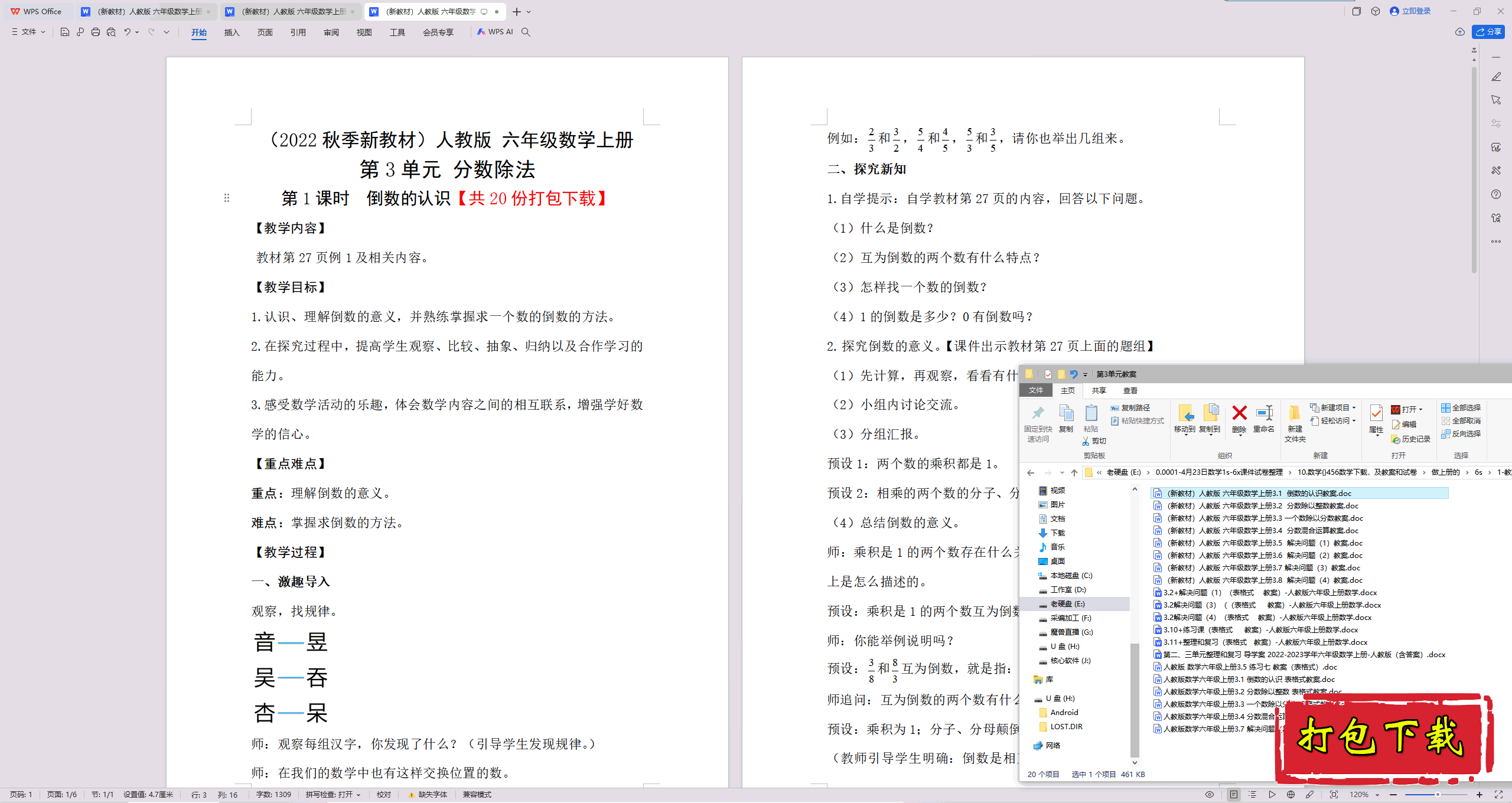Click the fit-page icon left of 120%

(1334, 795)
